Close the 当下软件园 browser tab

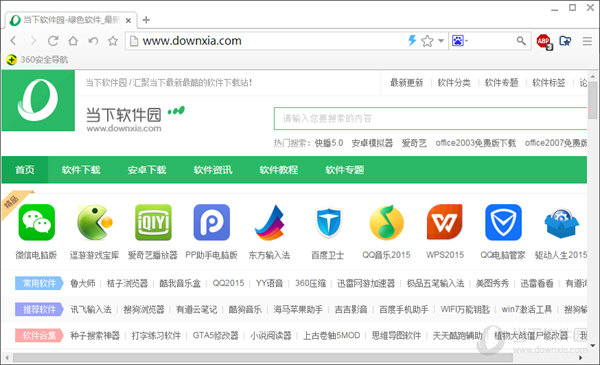[x=129, y=21]
